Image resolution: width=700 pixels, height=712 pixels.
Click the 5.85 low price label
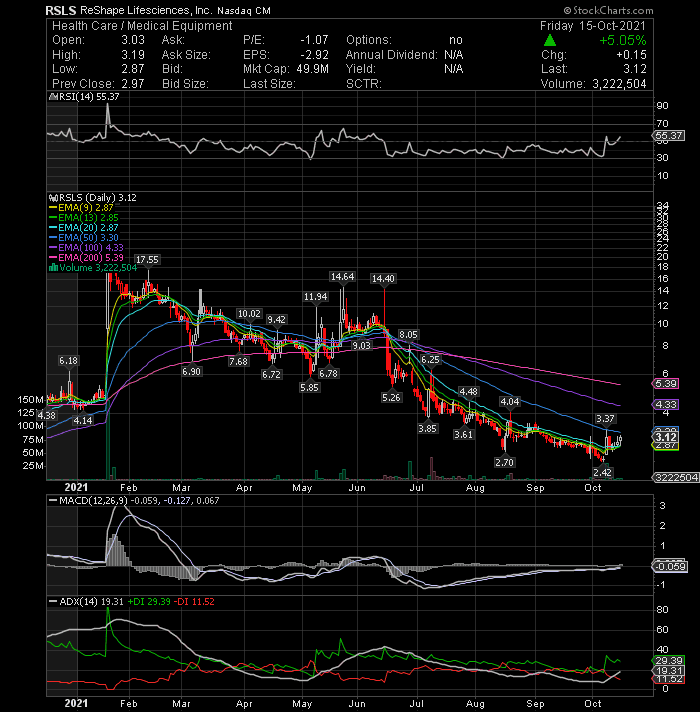[309, 388]
